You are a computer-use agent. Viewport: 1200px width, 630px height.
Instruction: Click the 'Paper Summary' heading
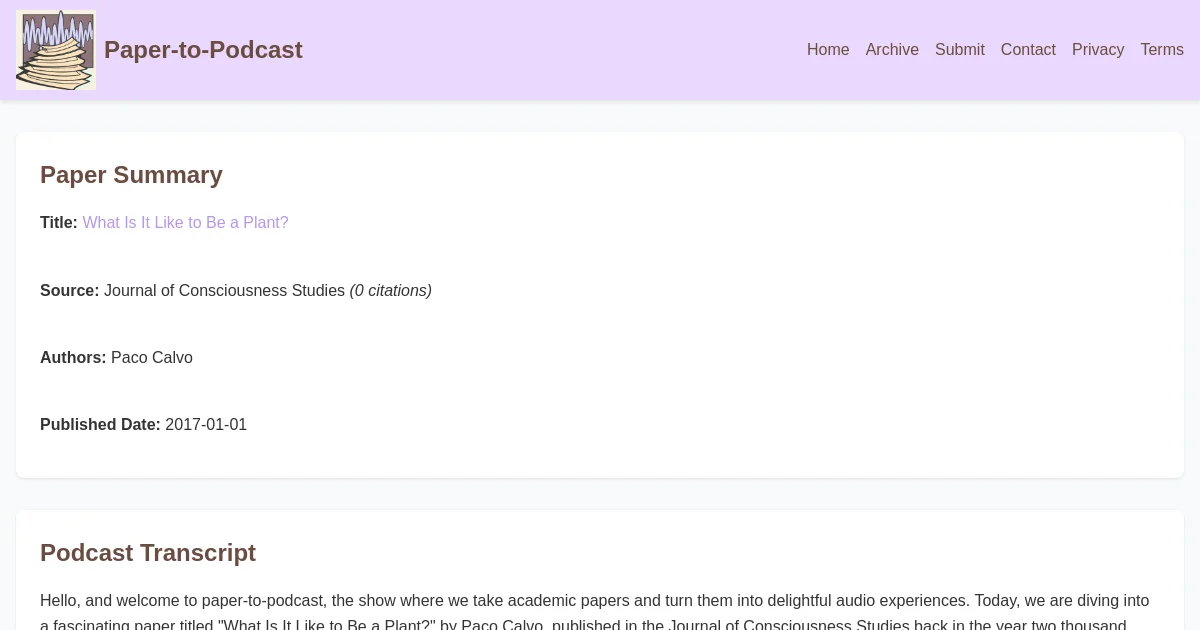pos(131,175)
